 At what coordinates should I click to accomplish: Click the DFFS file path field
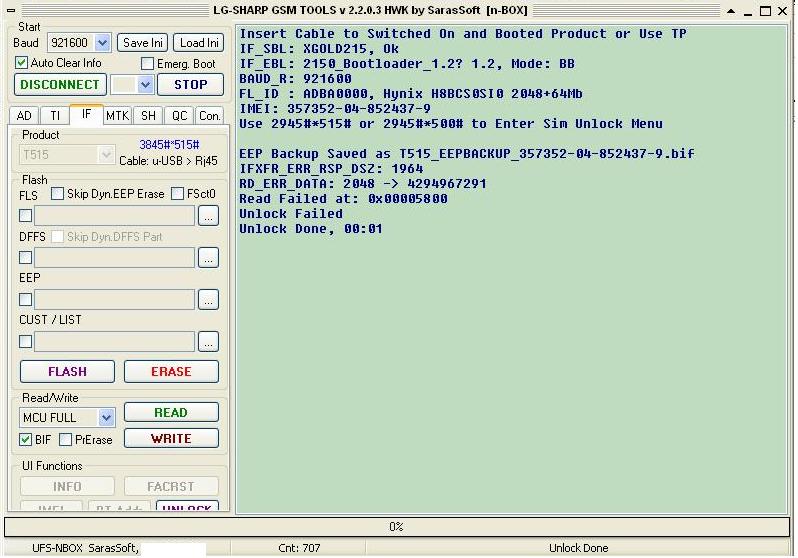coord(115,258)
